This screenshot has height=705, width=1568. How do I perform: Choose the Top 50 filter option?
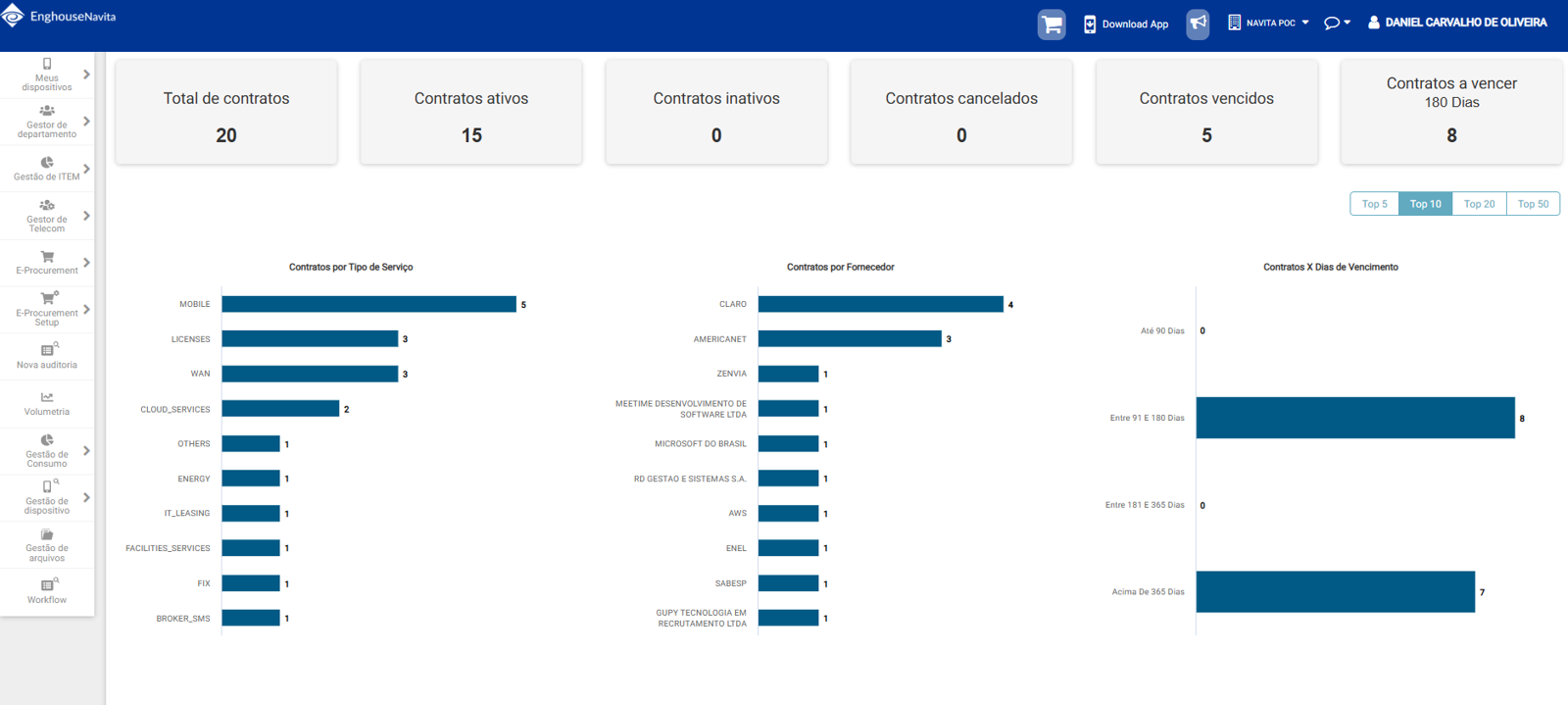click(x=1533, y=204)
